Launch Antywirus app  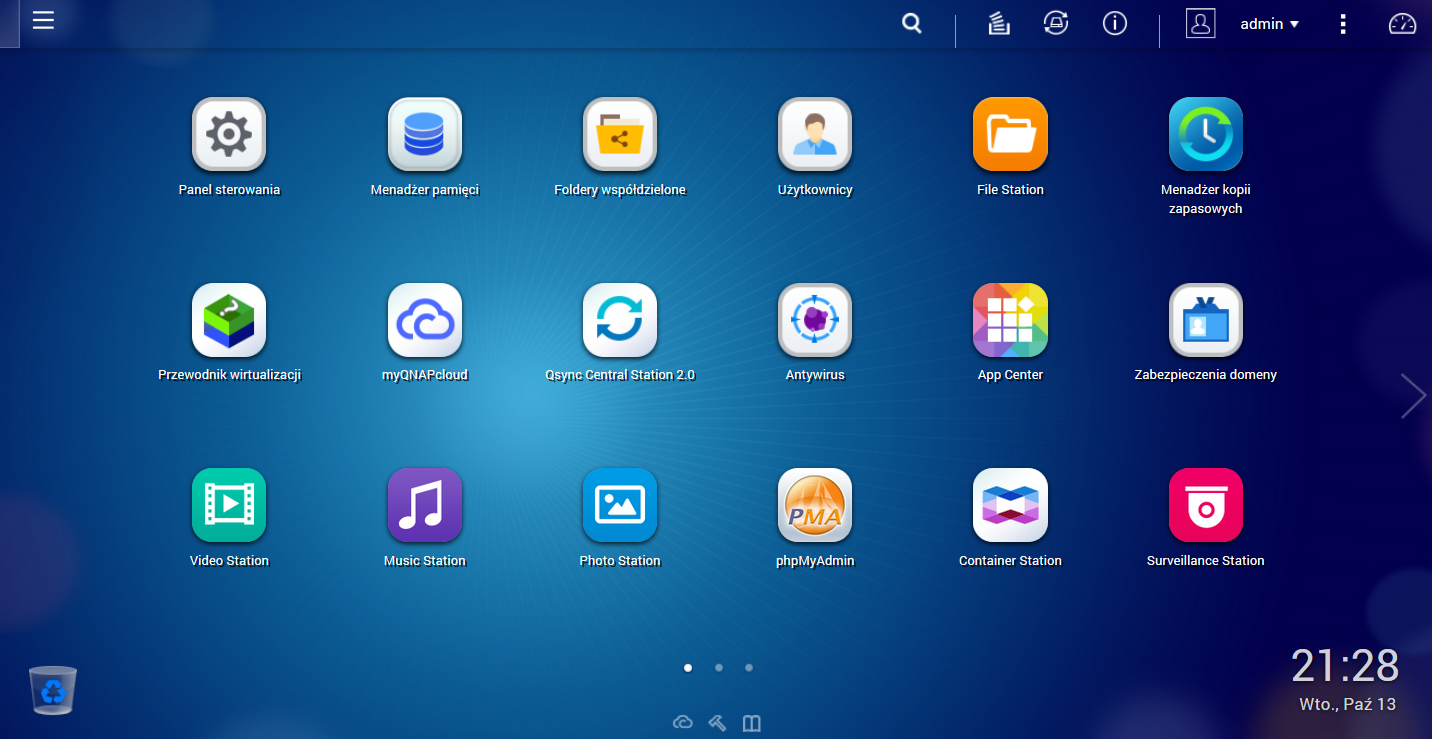click(815, 320)
